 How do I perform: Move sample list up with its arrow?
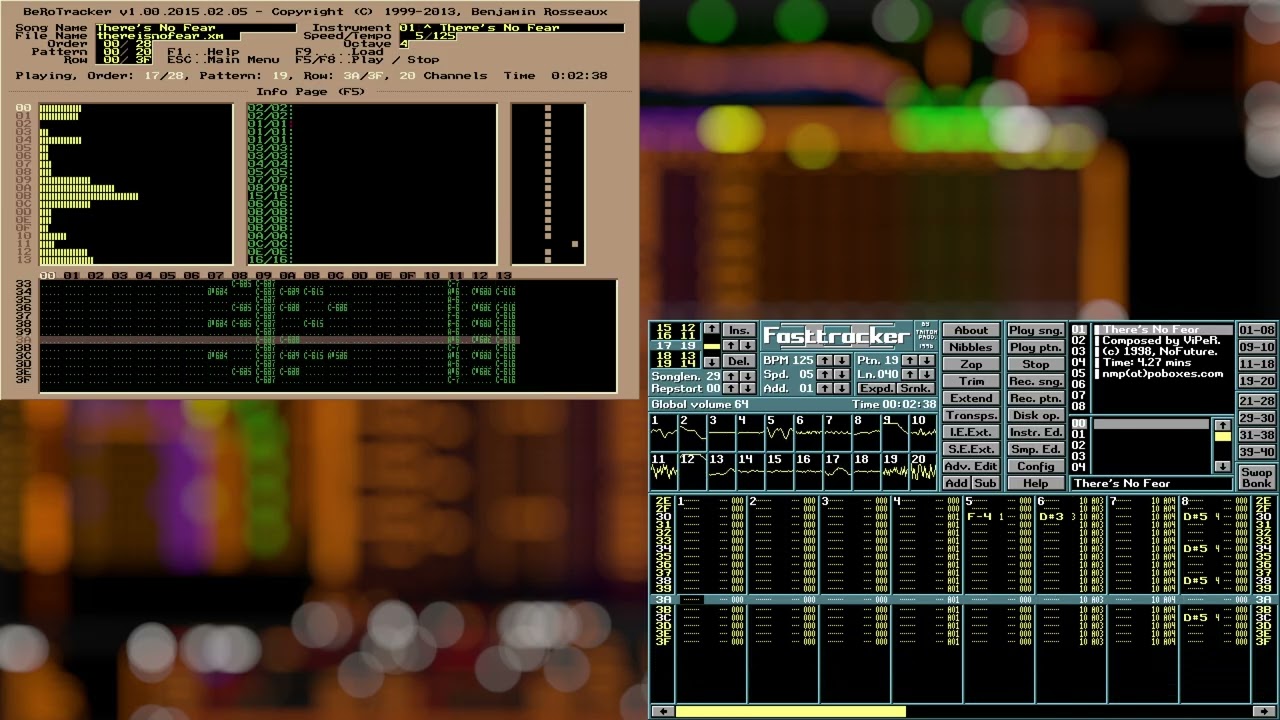1222,425
